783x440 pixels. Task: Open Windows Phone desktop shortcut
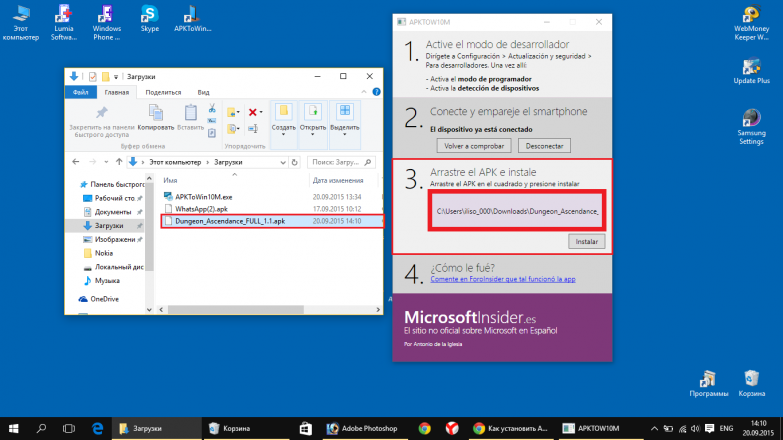106,22
